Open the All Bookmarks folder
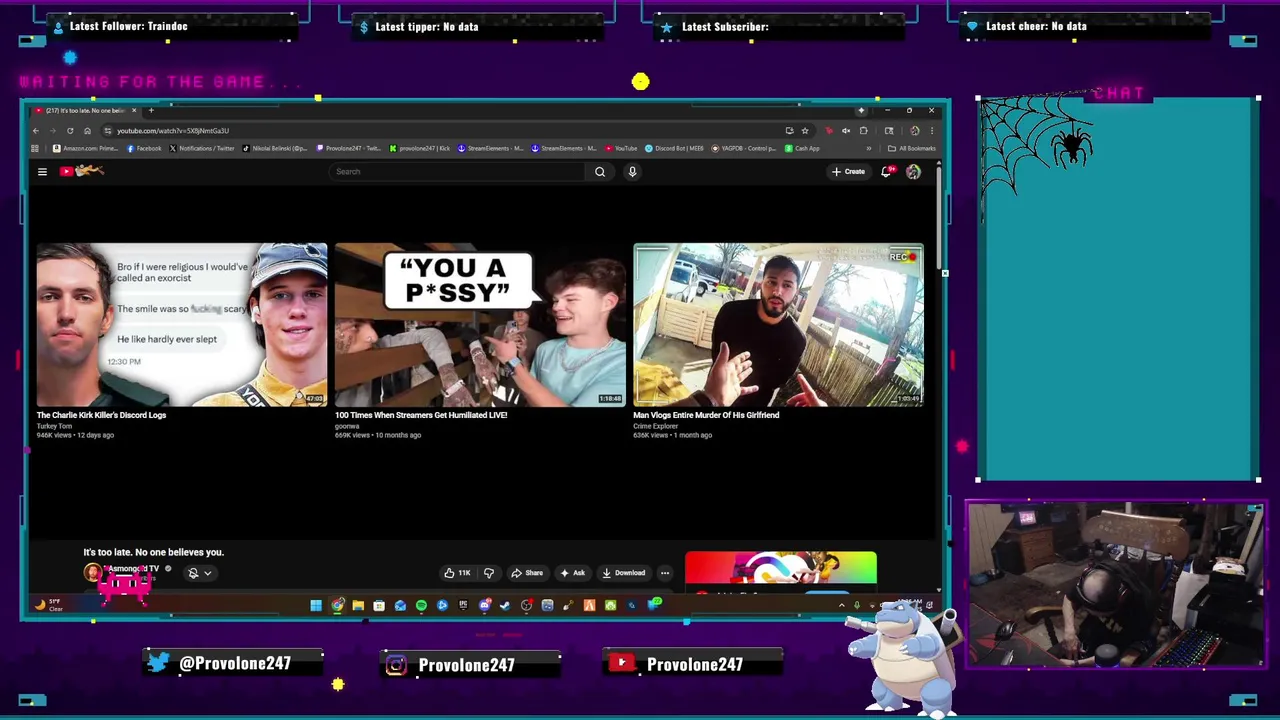Viewport: 1280px width, 720px height. (x=912, y=148)
